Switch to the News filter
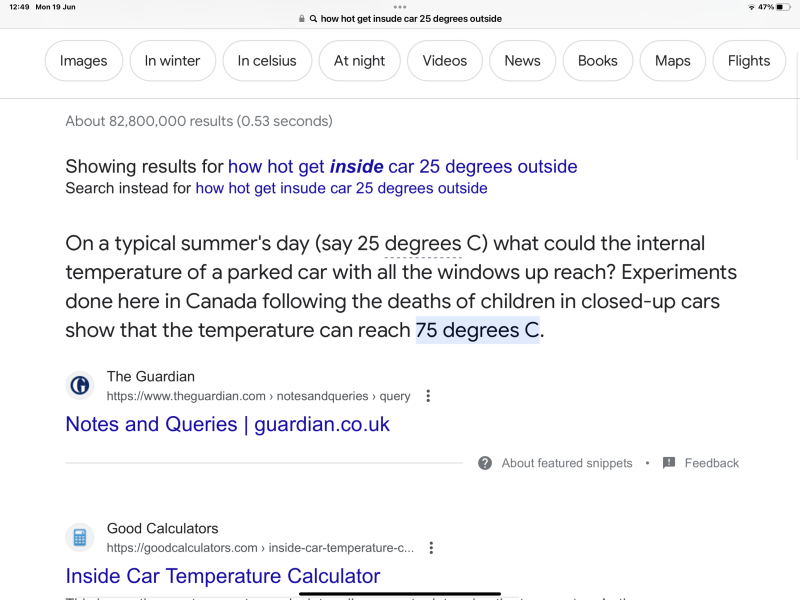Screen dimensions: 800x600 [x=522, y=61]
